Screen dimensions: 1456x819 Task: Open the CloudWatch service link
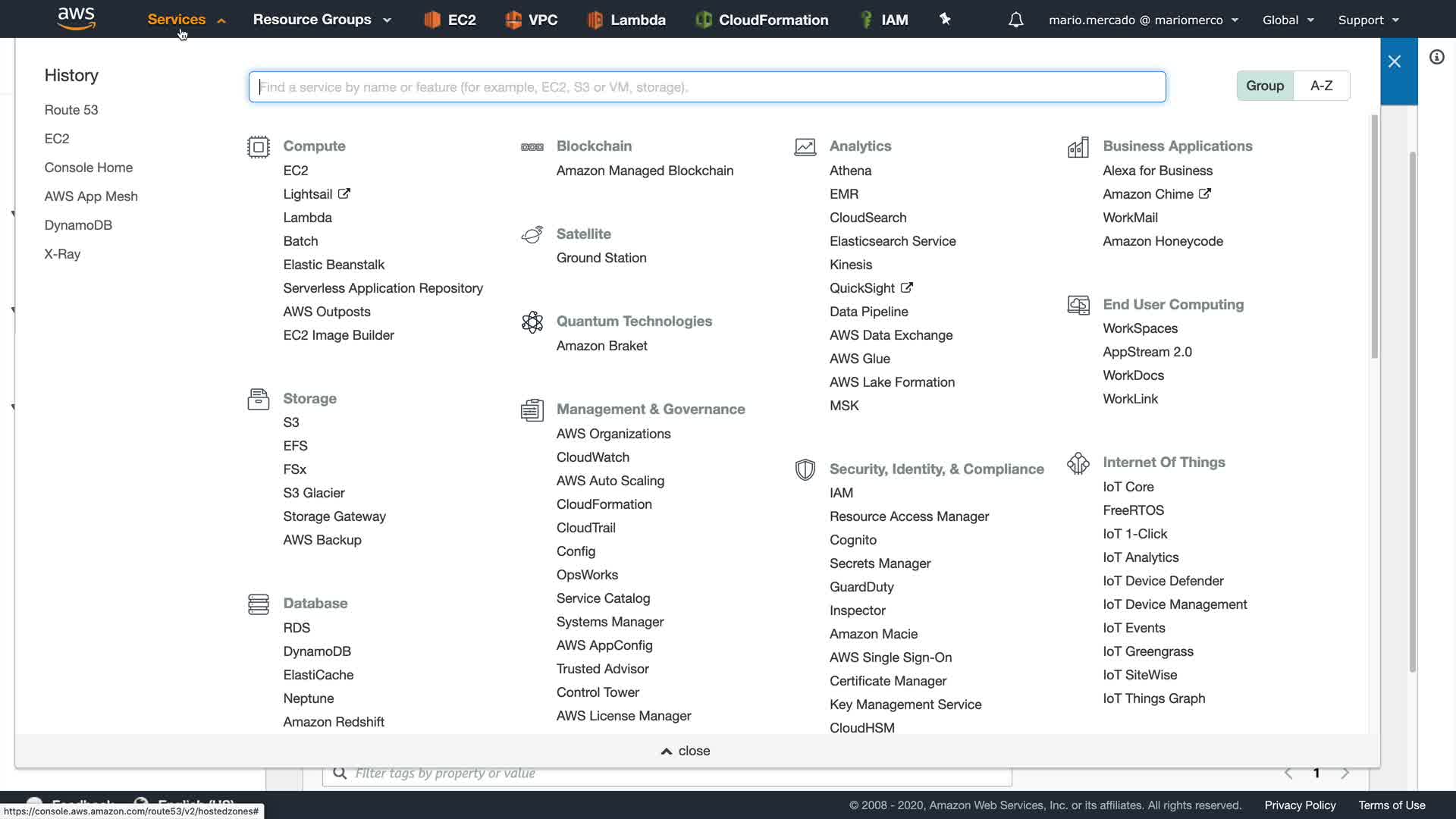[x=592, y=457]
